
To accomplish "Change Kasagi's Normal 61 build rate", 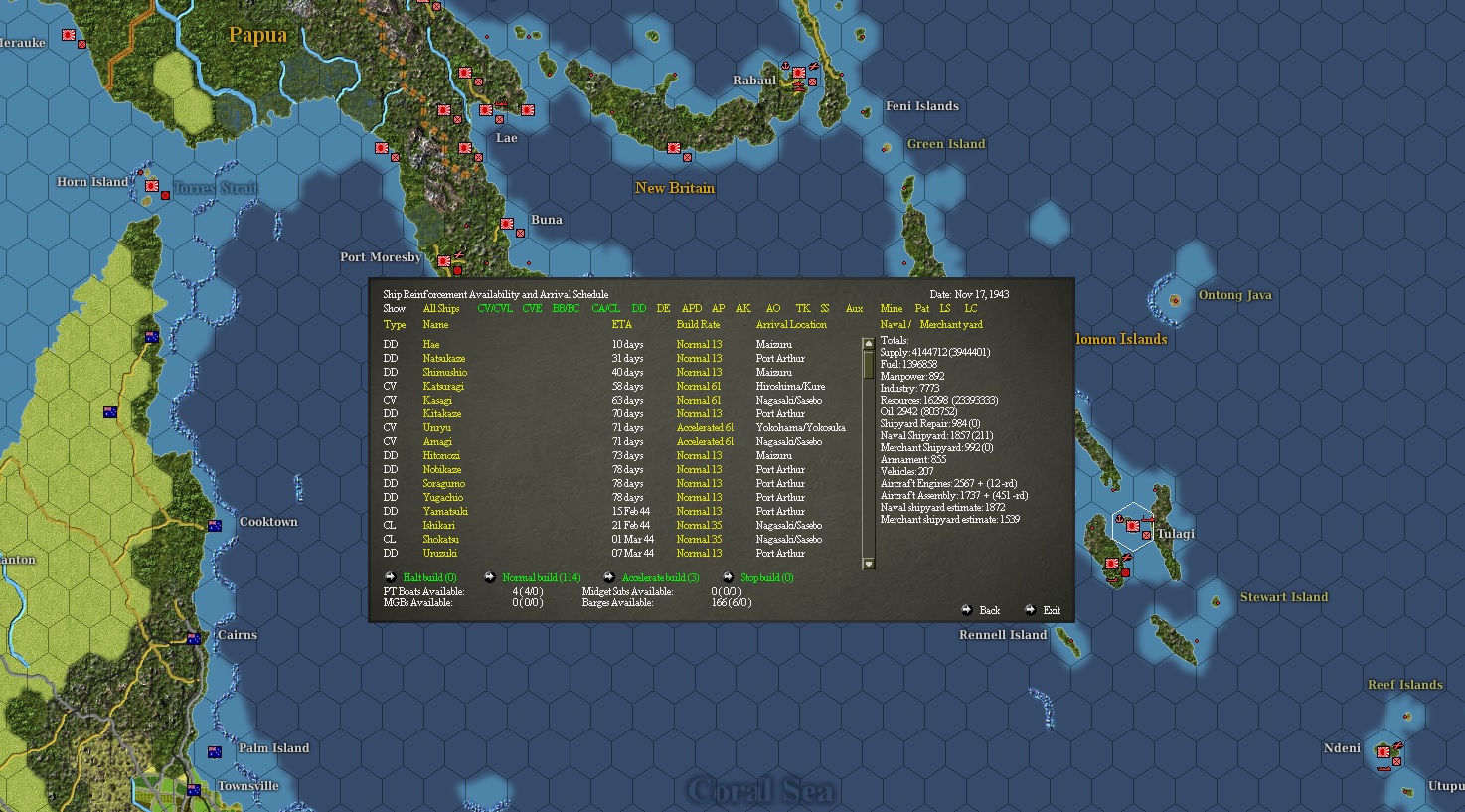I will point(699,401).
